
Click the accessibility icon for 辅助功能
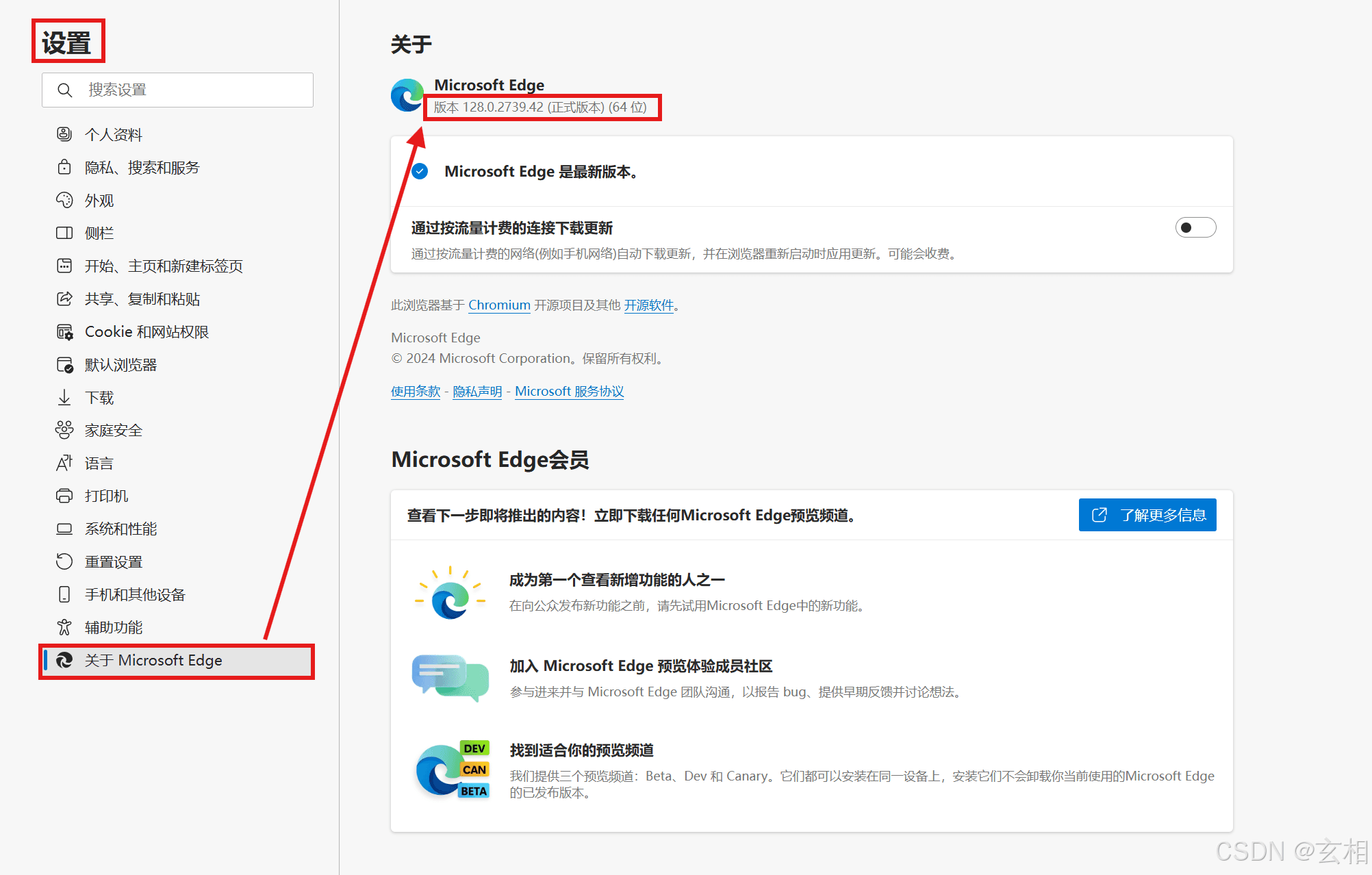point(64,627)
